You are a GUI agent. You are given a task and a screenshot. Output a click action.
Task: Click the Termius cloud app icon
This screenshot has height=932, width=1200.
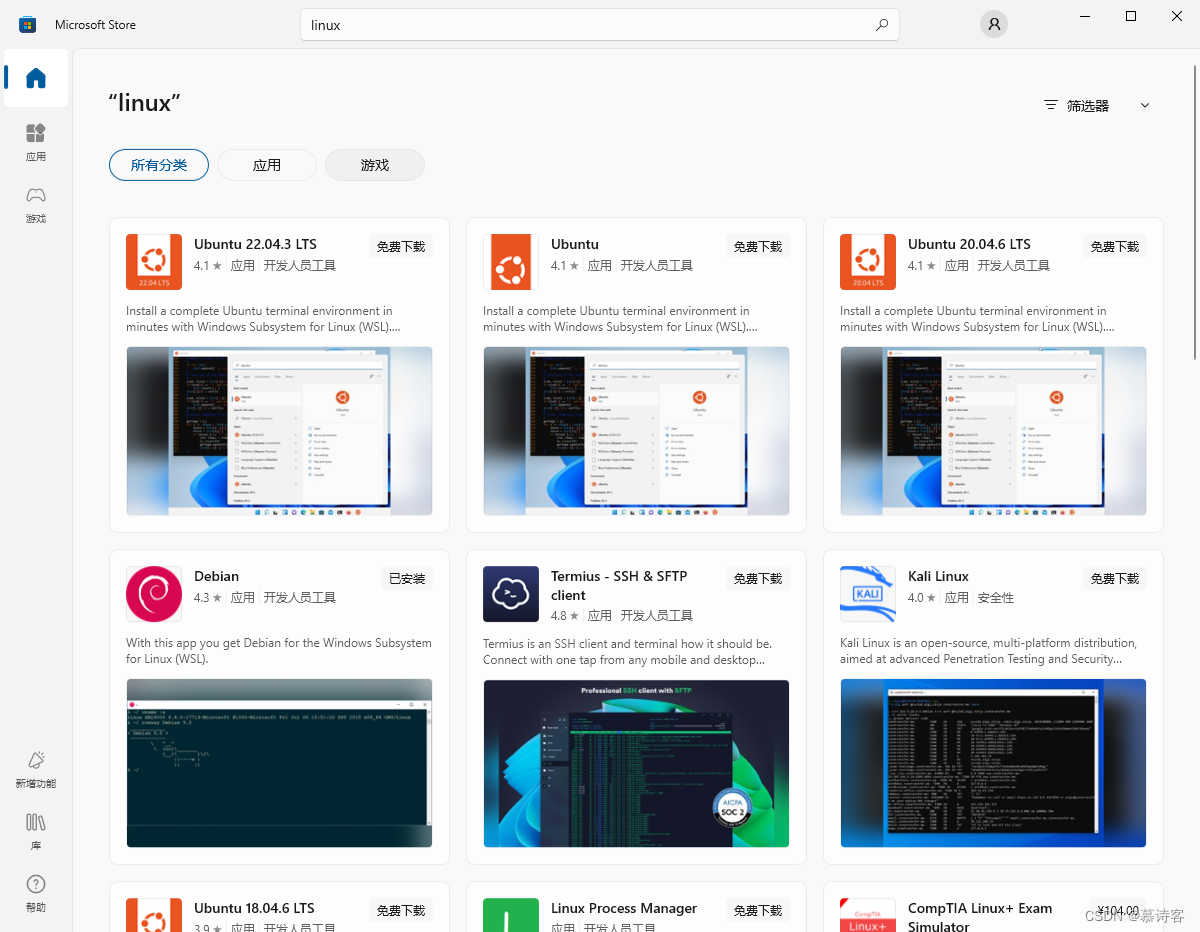point(511,594)
